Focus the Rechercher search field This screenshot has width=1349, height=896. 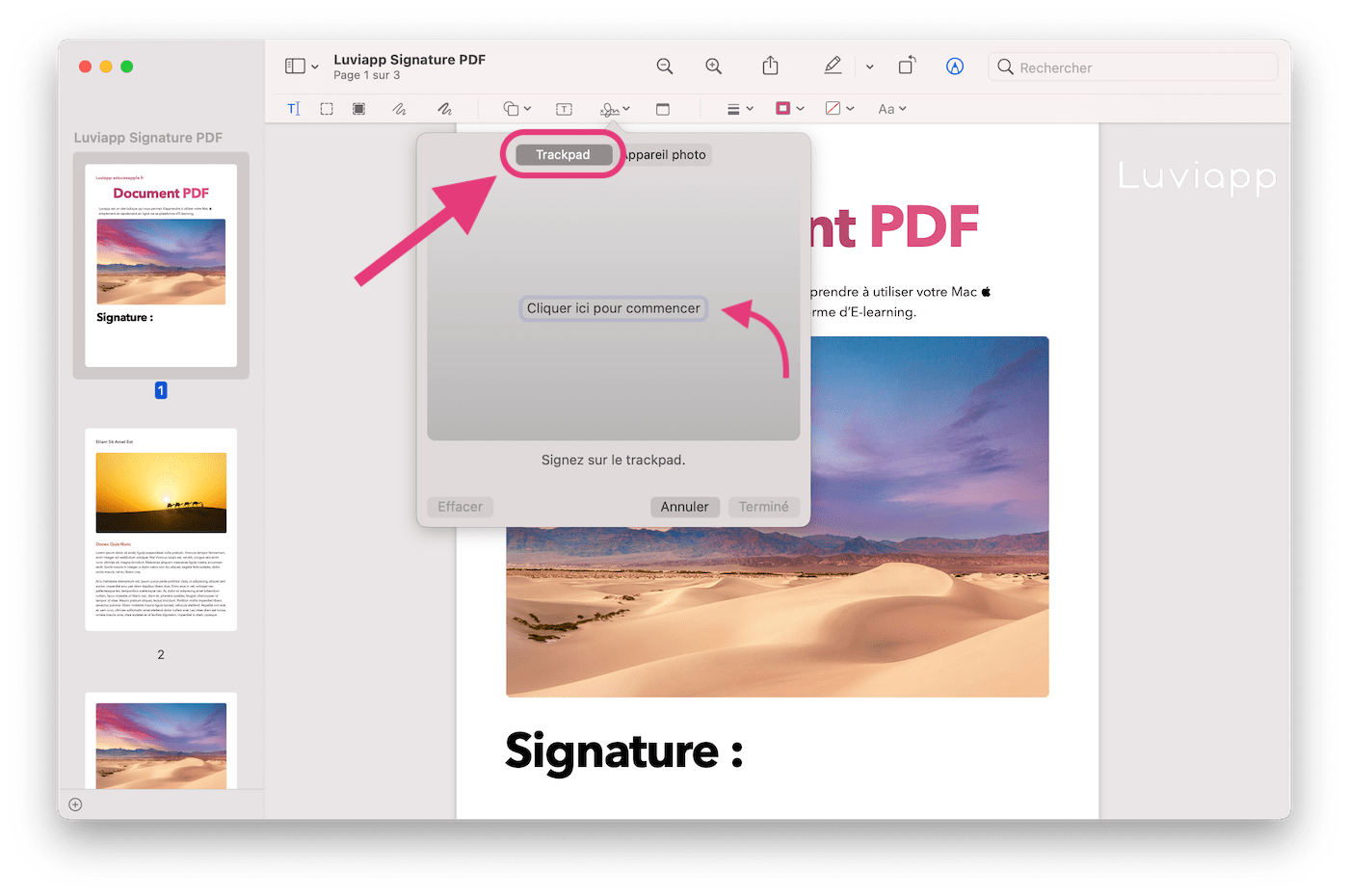coord(1133,67)
